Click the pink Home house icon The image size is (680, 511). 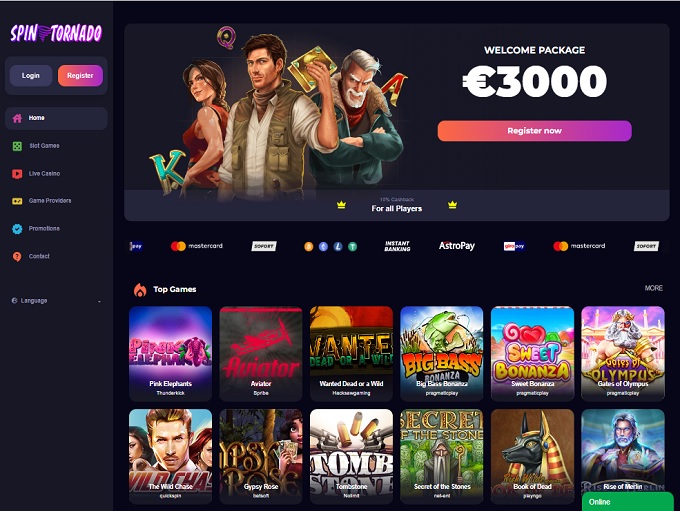17,118
